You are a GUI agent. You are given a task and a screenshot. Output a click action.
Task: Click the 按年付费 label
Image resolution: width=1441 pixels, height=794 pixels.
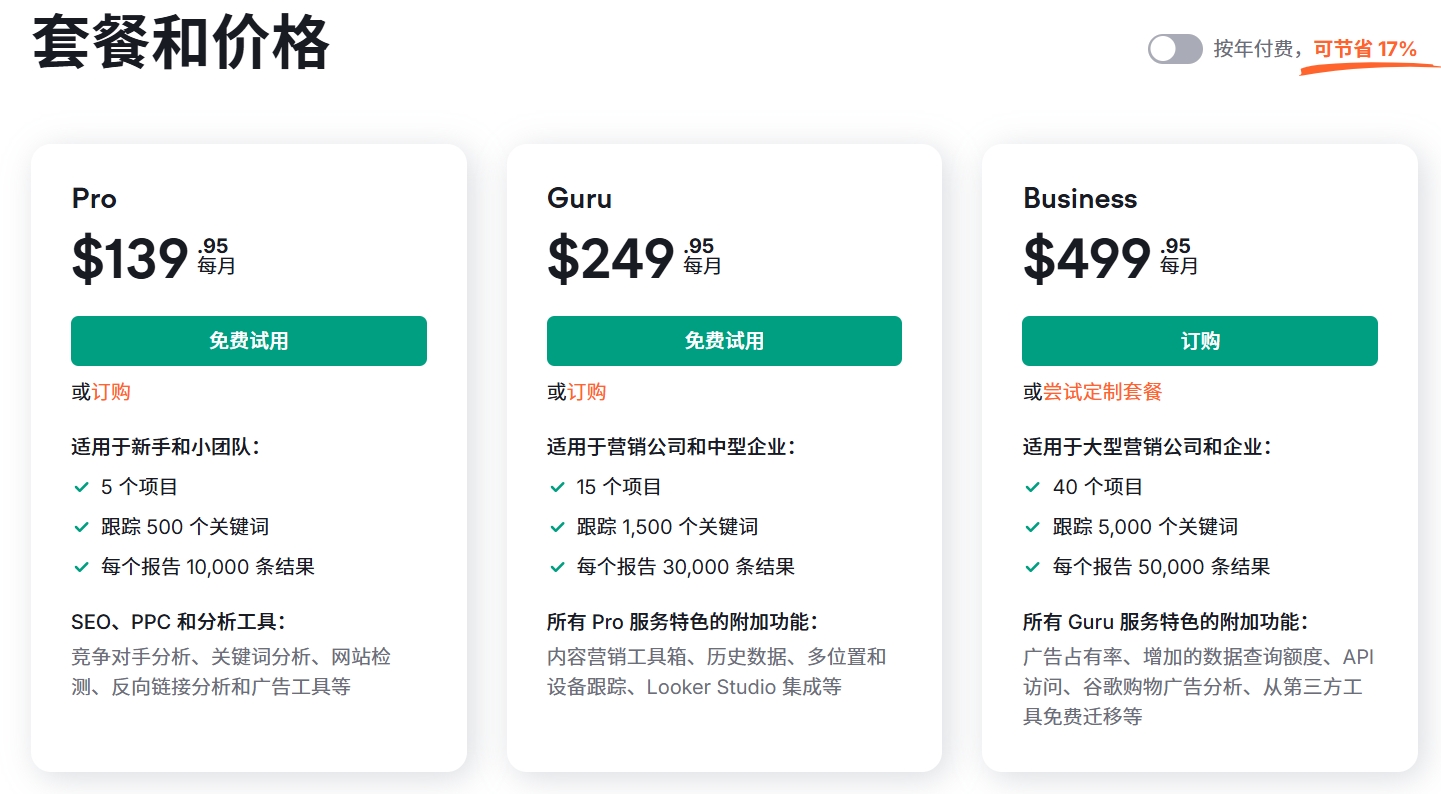1253,49
